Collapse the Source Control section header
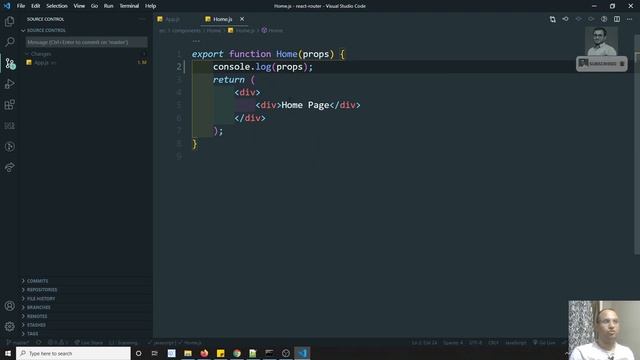 (x=86, y=30)
